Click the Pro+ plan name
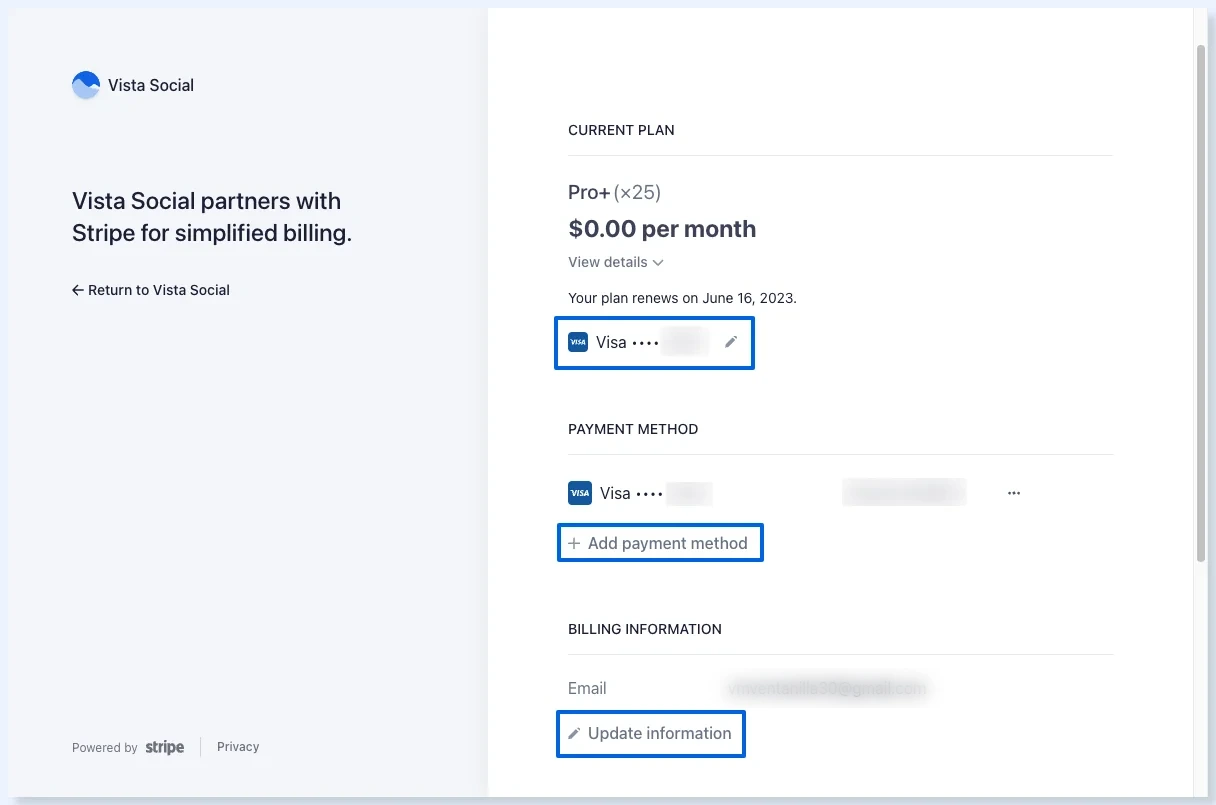Screen dimensions: 1216x805 (589, 193)
